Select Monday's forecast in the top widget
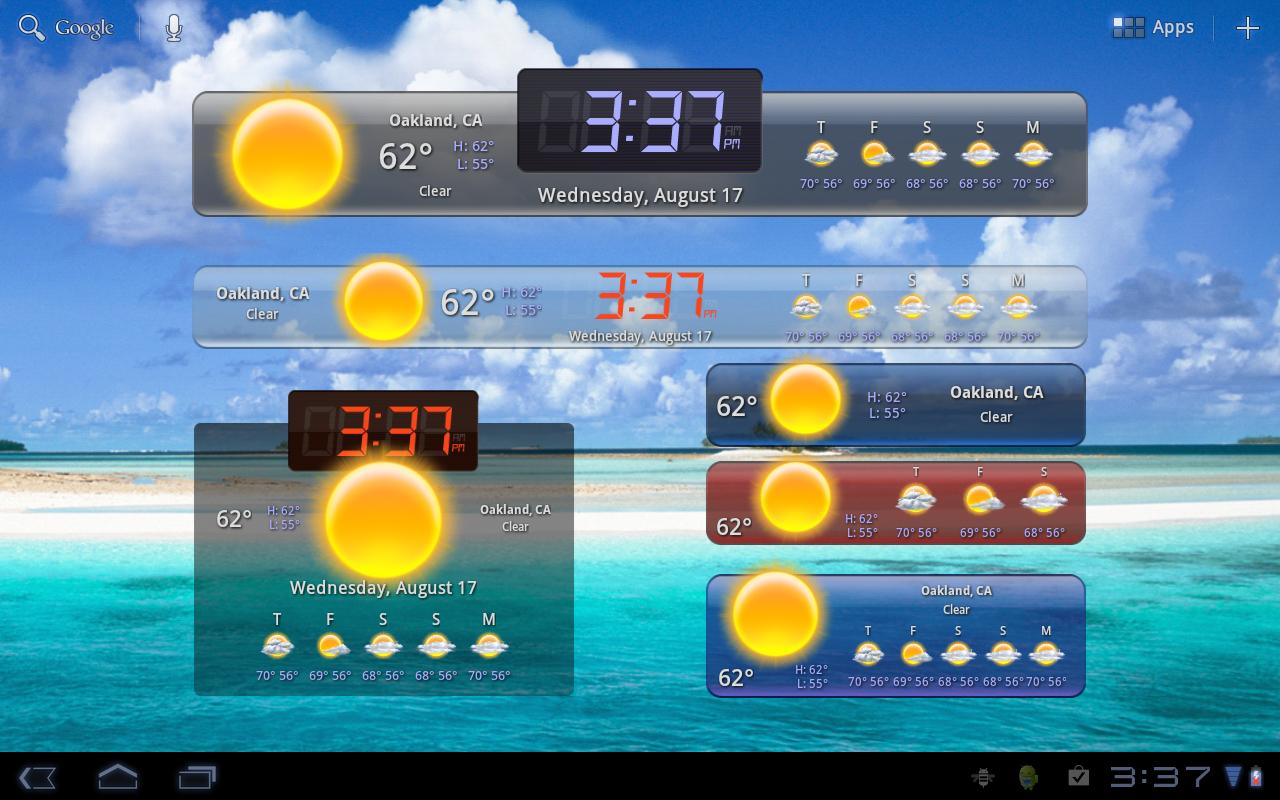 point(1033,155)
